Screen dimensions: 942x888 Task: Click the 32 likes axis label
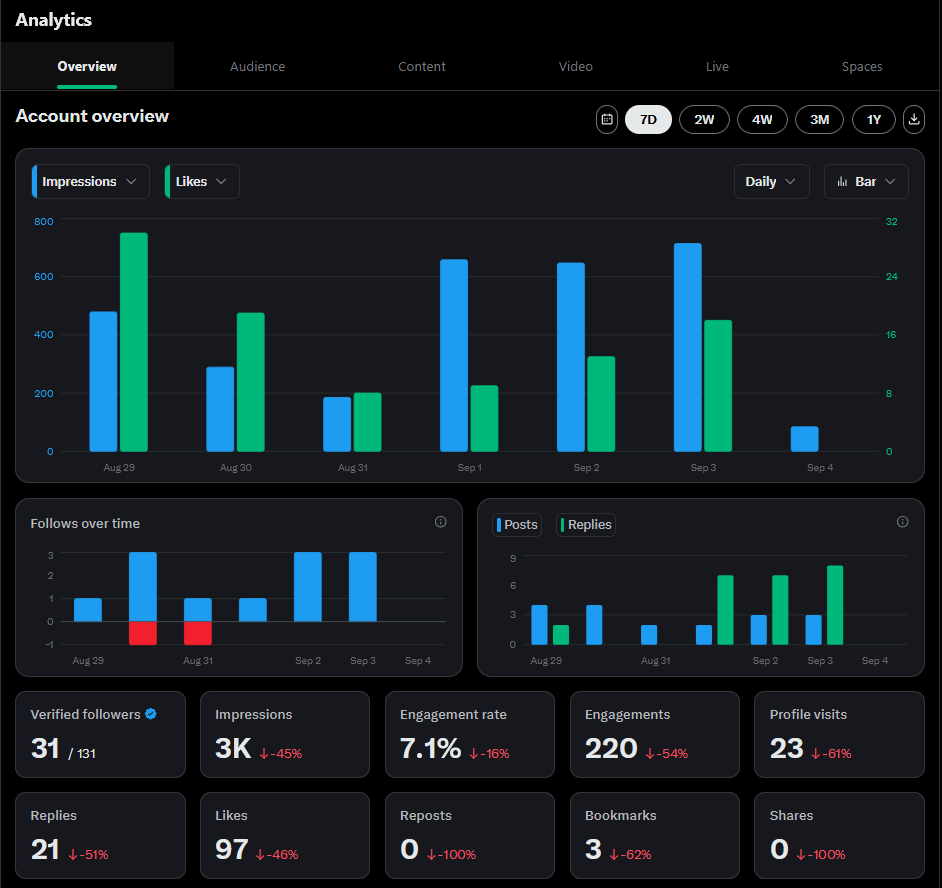tap(892, 221)
